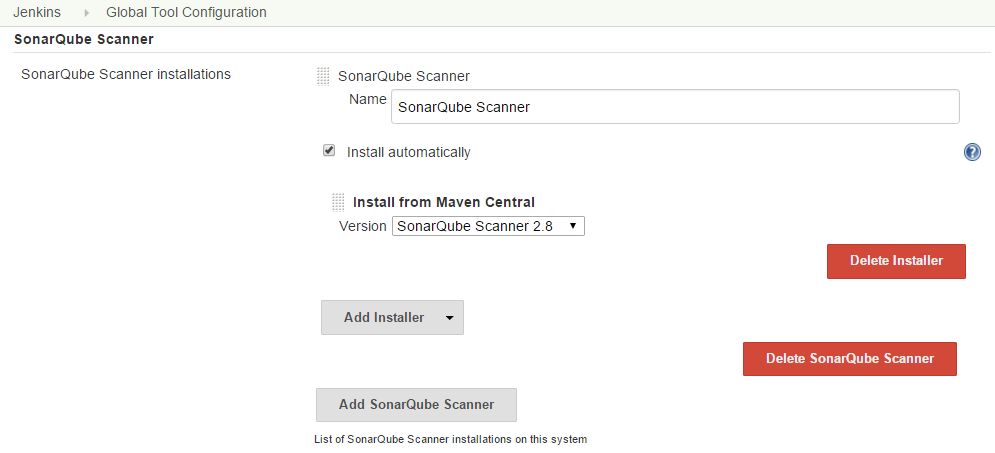Click the breadcrumb arrow after Jenkins
This screenshot has height=453, width=995.
(87, 13)
